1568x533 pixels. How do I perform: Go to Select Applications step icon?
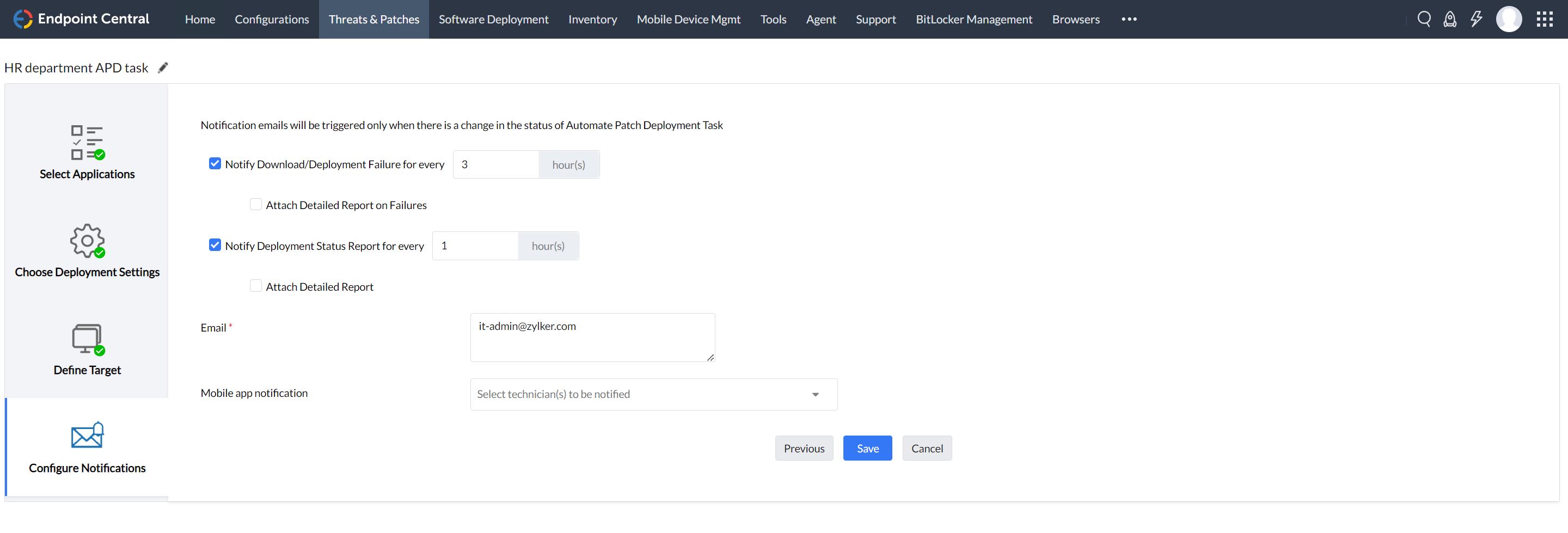[87, 143]
